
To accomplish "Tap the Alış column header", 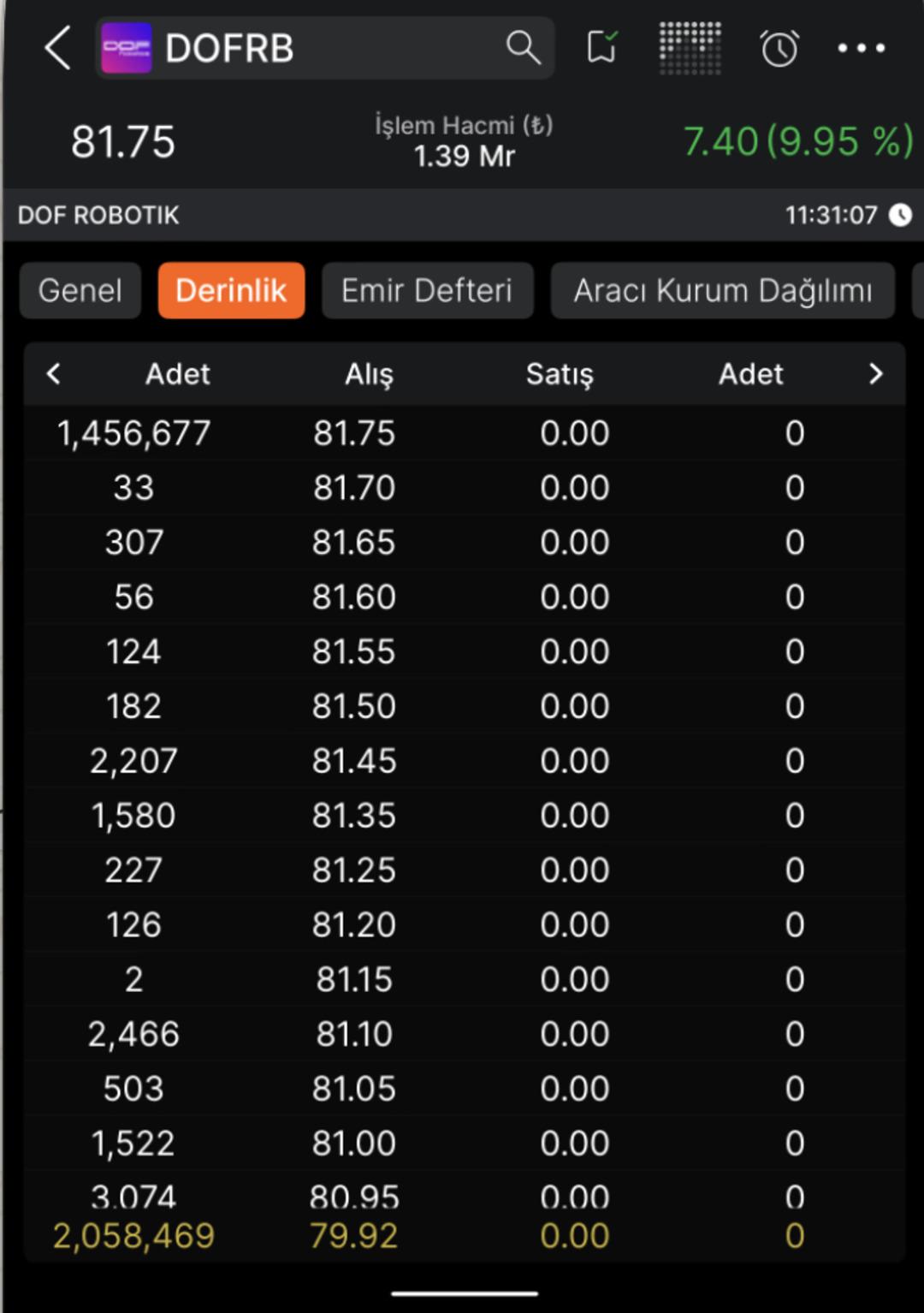I will (369, 374).
